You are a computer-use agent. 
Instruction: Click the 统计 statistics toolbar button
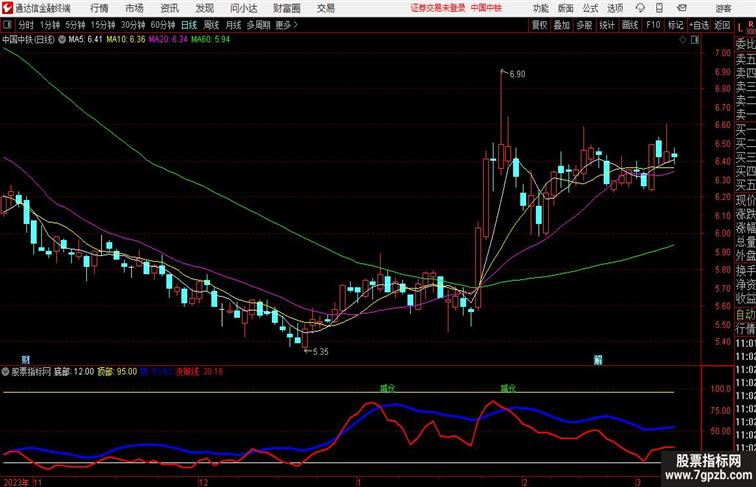607,25
